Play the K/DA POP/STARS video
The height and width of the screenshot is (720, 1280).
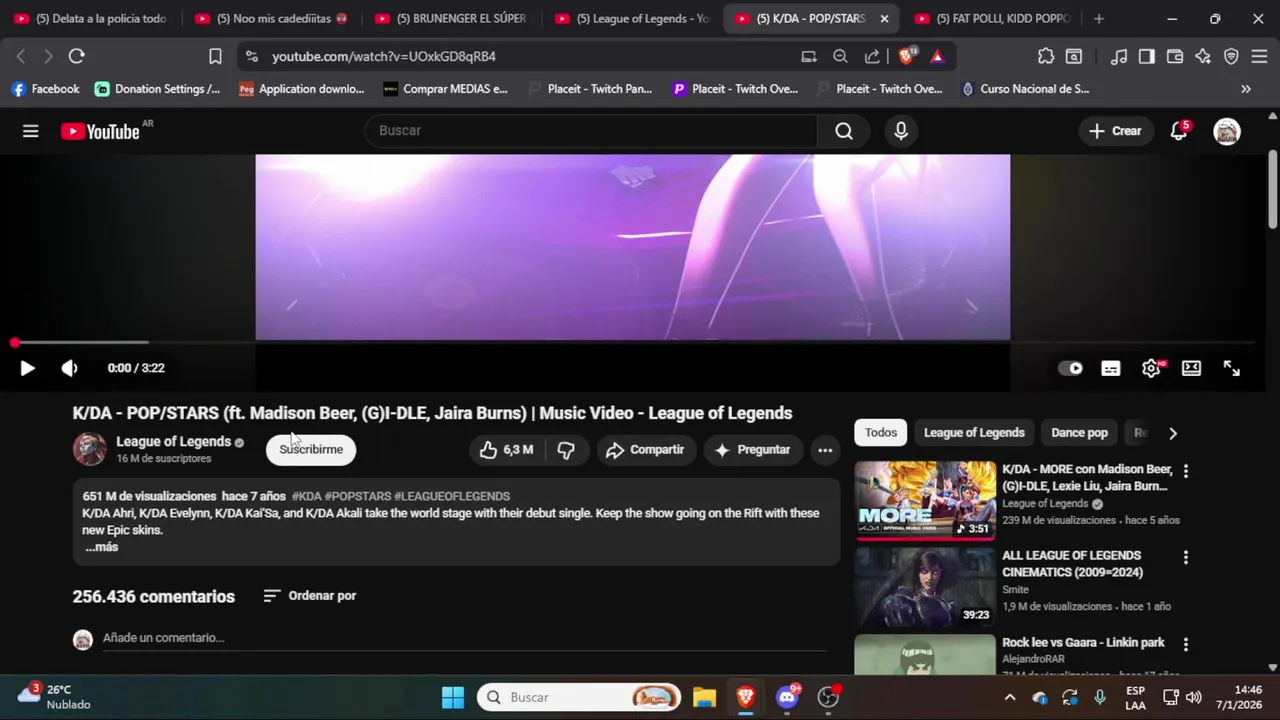click(x=27, y=368)
